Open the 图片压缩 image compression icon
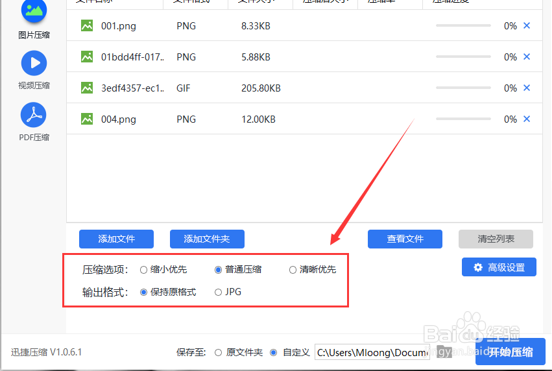 pyautogui.click(x=34, y=11)
